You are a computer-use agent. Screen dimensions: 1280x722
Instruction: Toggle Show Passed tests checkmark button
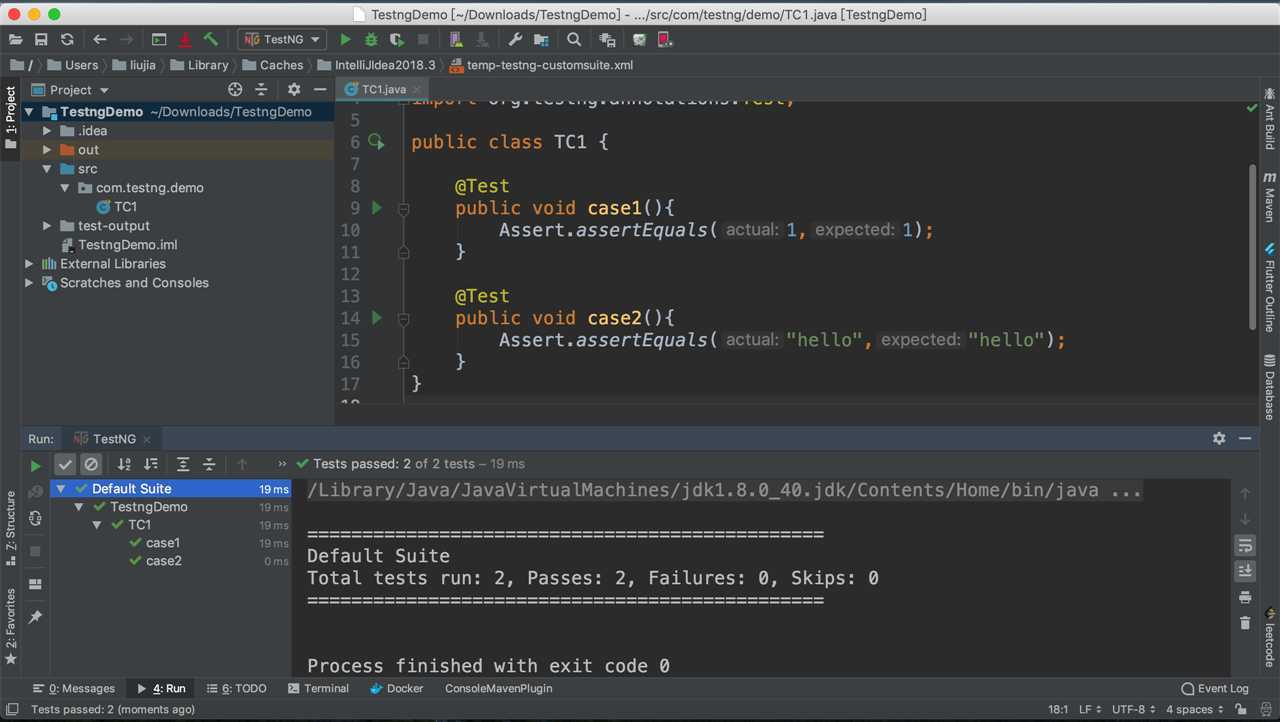tap(65, 464)
